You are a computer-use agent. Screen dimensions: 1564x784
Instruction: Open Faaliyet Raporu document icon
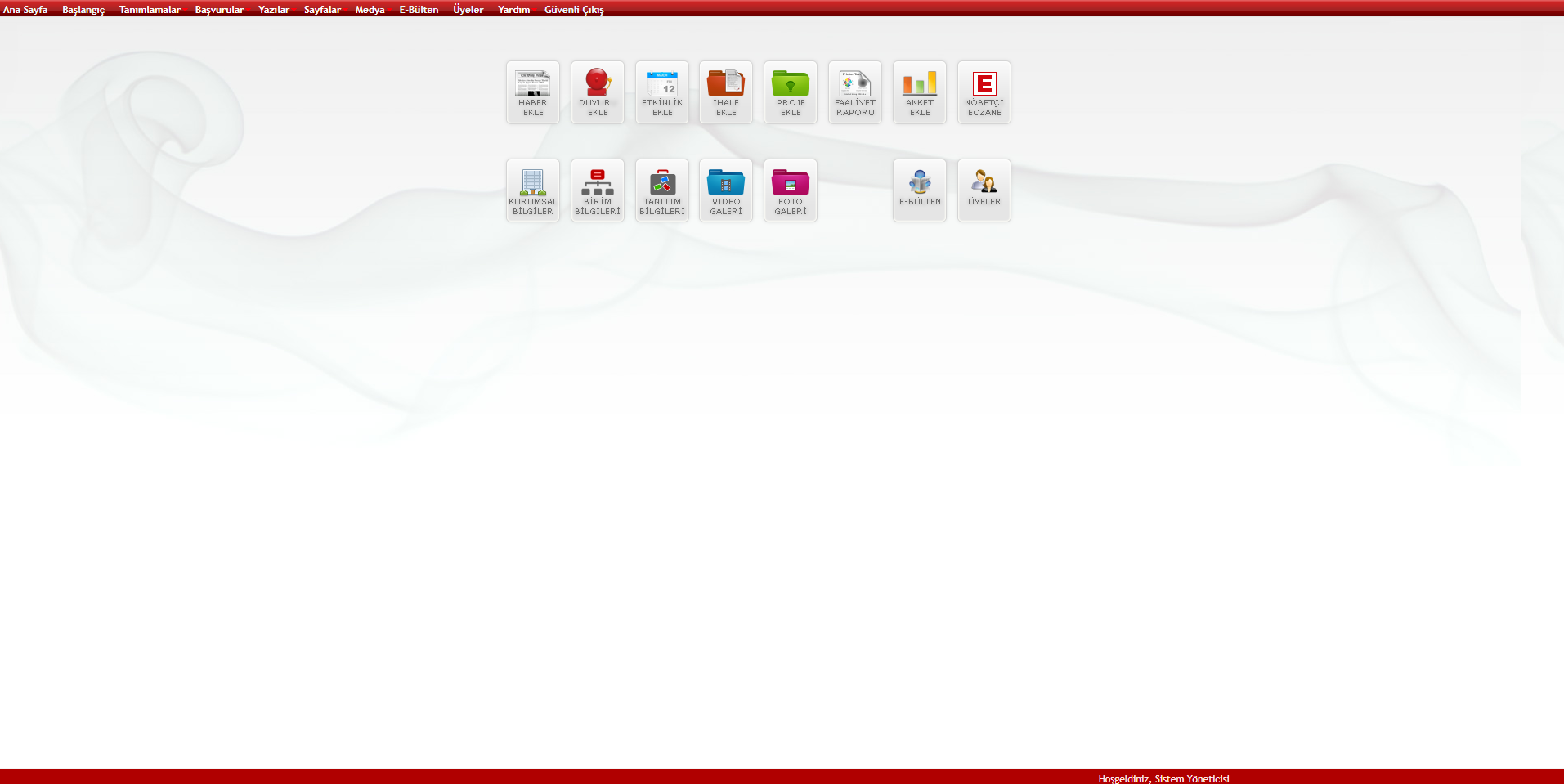click(854, 92)
